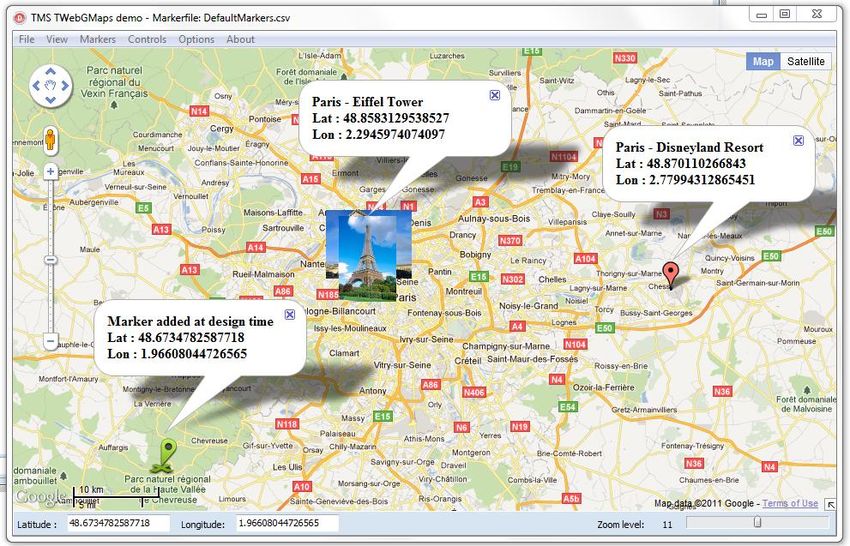
Task: Click 'Lon : 1.96608044726565' bubble text
Action: tap(177, 354)
